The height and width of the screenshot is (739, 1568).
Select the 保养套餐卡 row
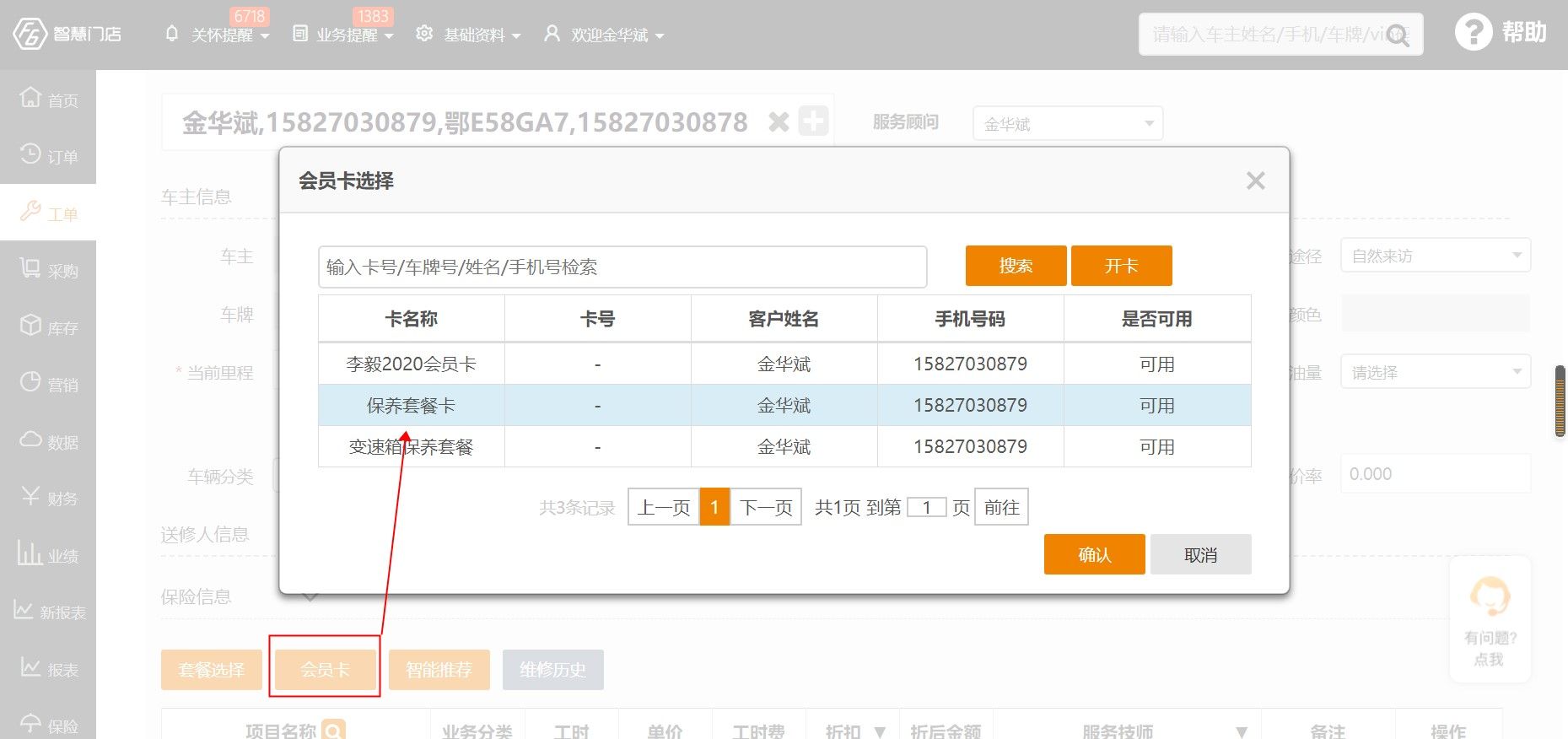point(784,405)
